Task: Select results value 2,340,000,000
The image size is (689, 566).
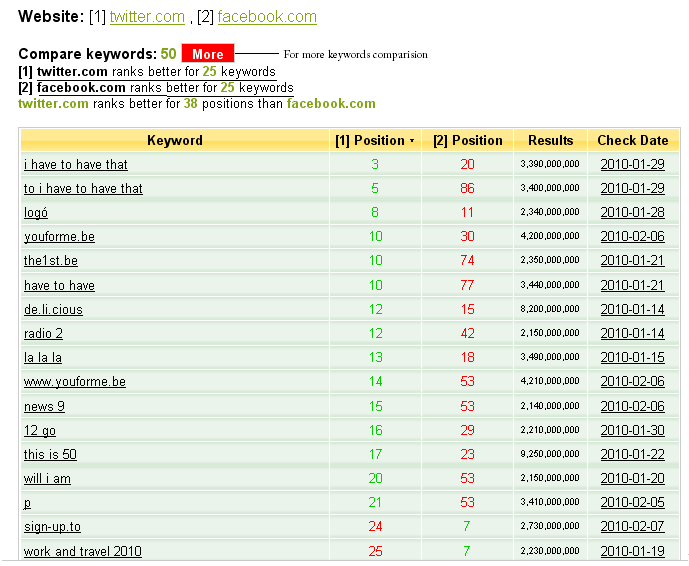Action: (x=550, y=212)
